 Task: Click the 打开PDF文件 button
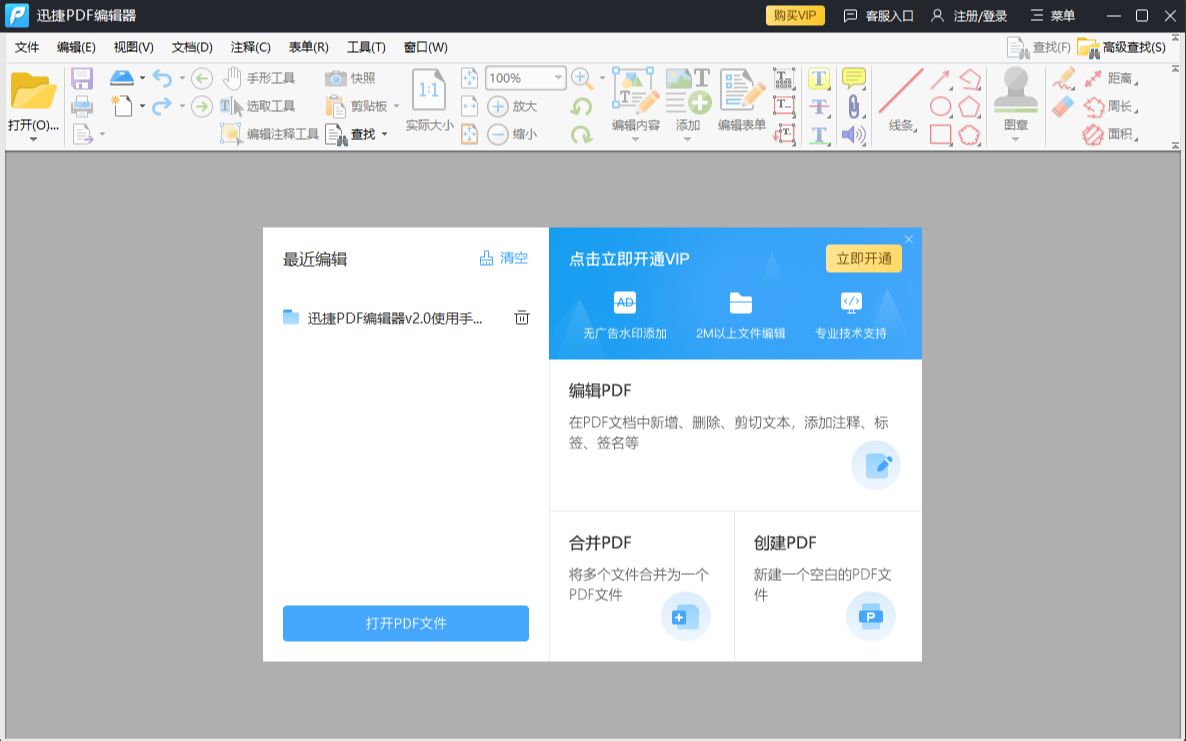coord(405,623)
